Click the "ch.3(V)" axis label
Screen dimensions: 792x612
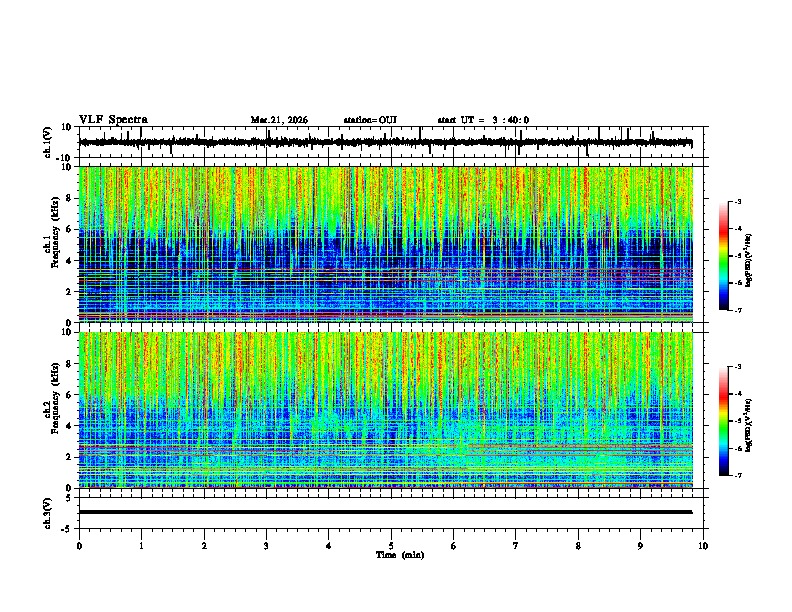coord(48,514)
